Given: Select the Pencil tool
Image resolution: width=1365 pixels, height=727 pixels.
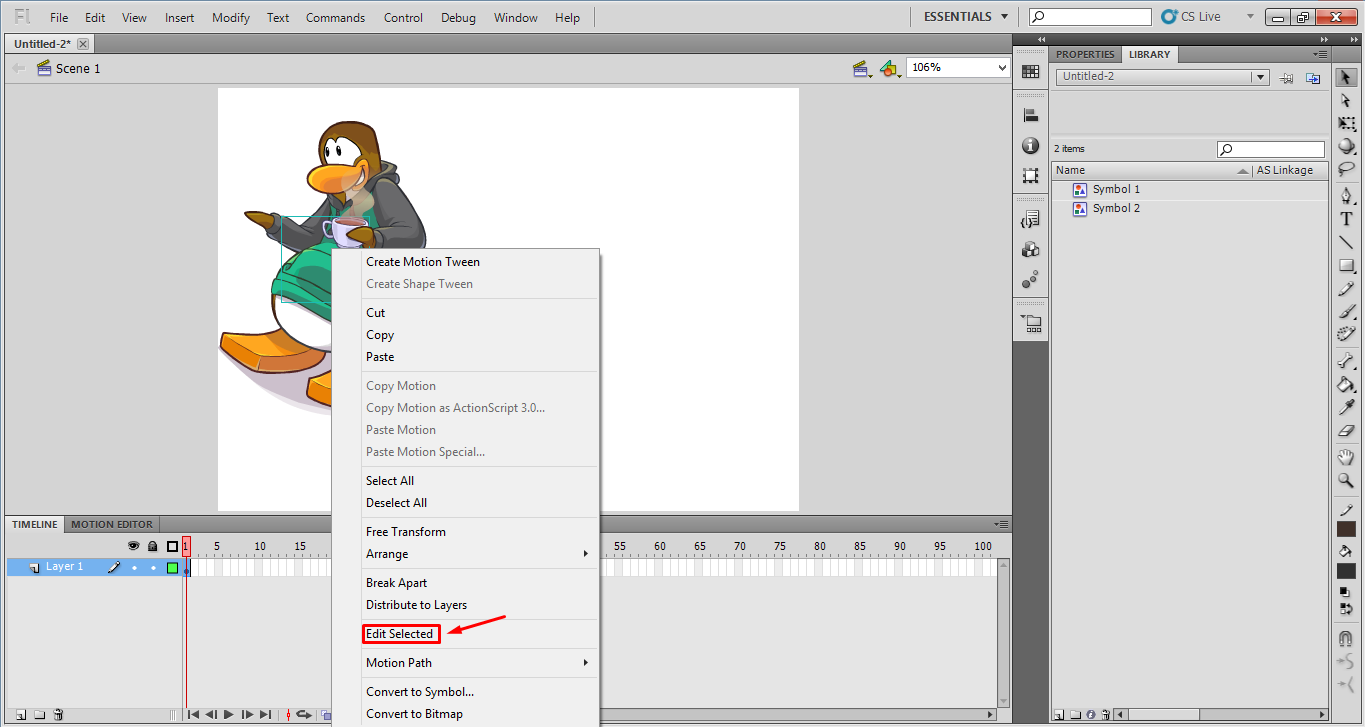Looking at the screenshot, I should coord(1346,288).
